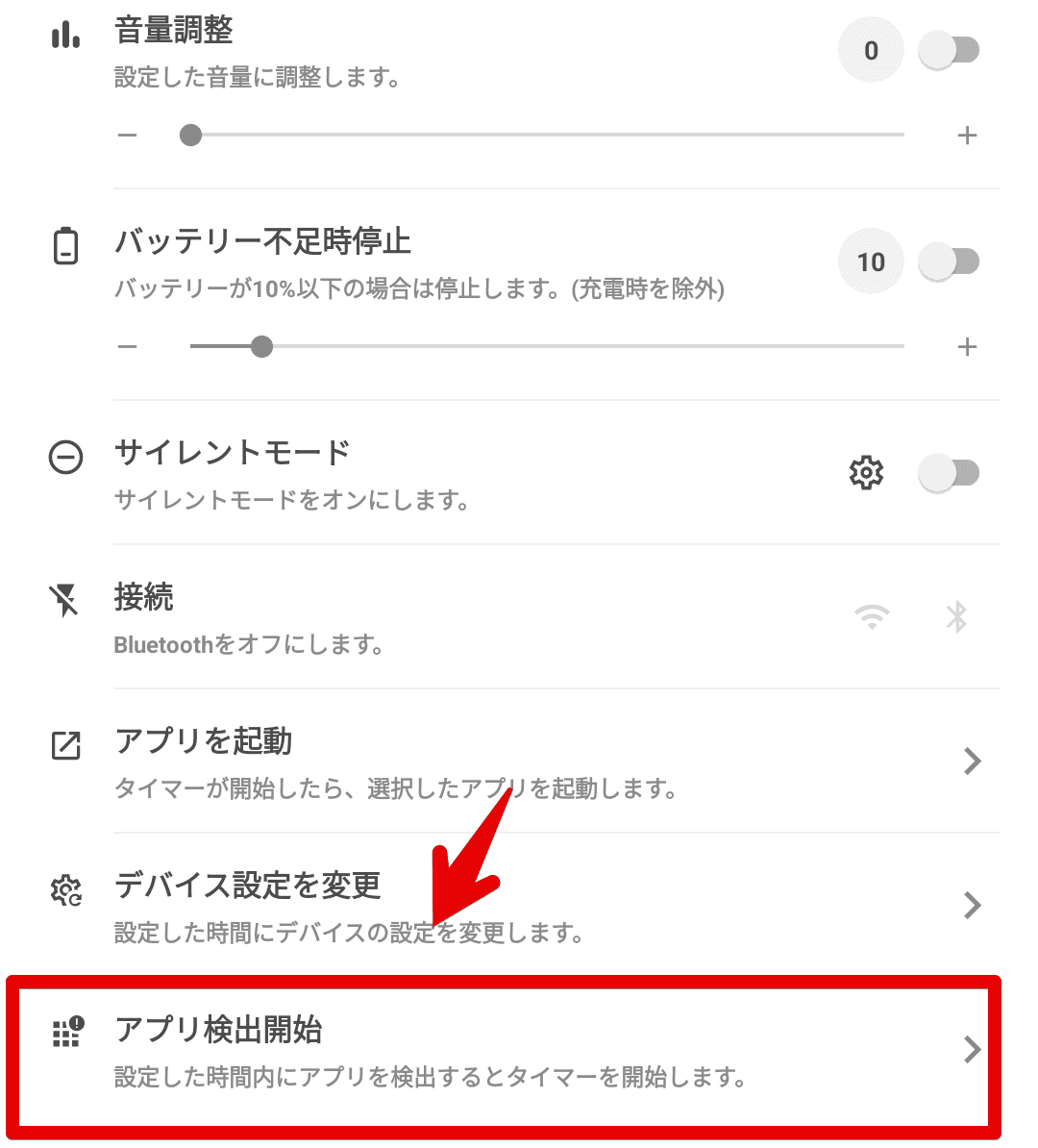
Task: Open the アプリ検出開始 menu entry
Action: coord(504,1053)
